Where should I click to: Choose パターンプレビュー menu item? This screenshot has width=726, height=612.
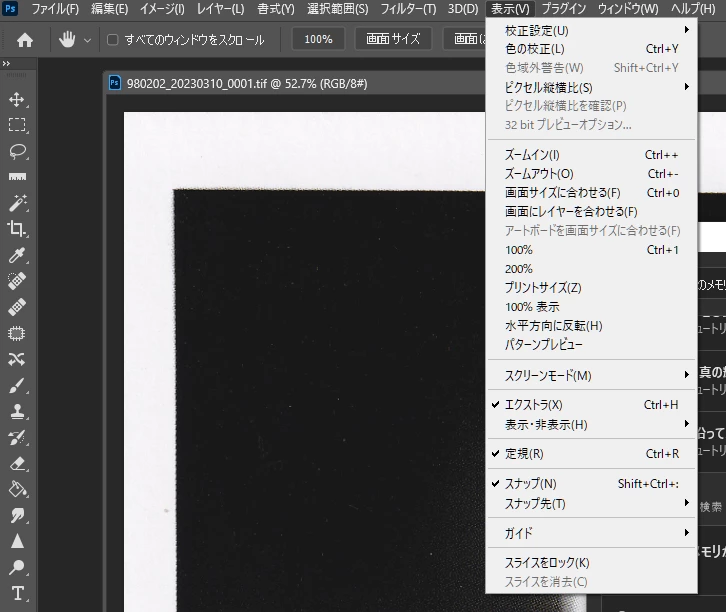click(x=591, y=344)
